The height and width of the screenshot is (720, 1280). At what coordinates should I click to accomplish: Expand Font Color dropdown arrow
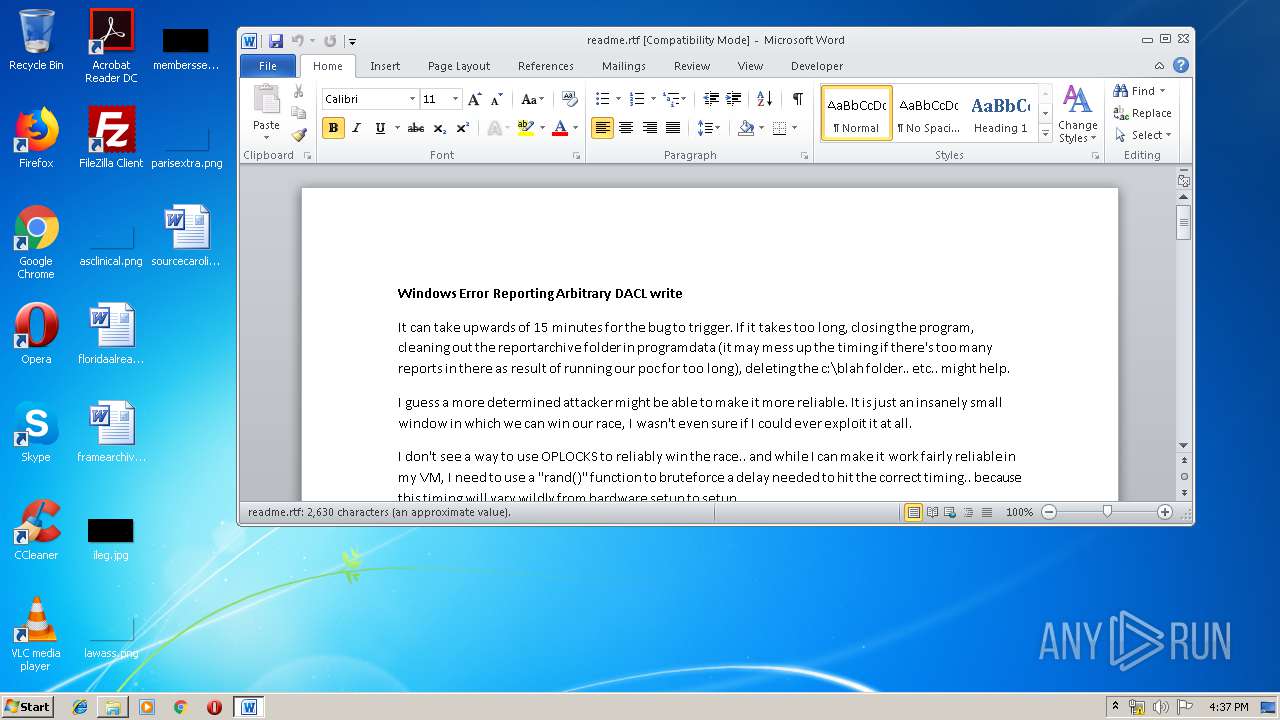[575, 128]
